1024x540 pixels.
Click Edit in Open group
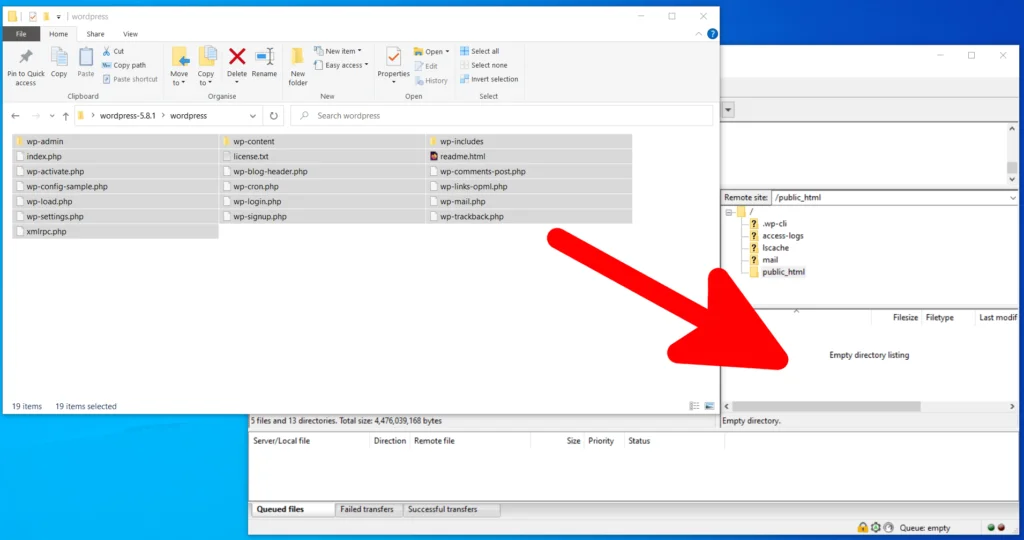(426, 66)
